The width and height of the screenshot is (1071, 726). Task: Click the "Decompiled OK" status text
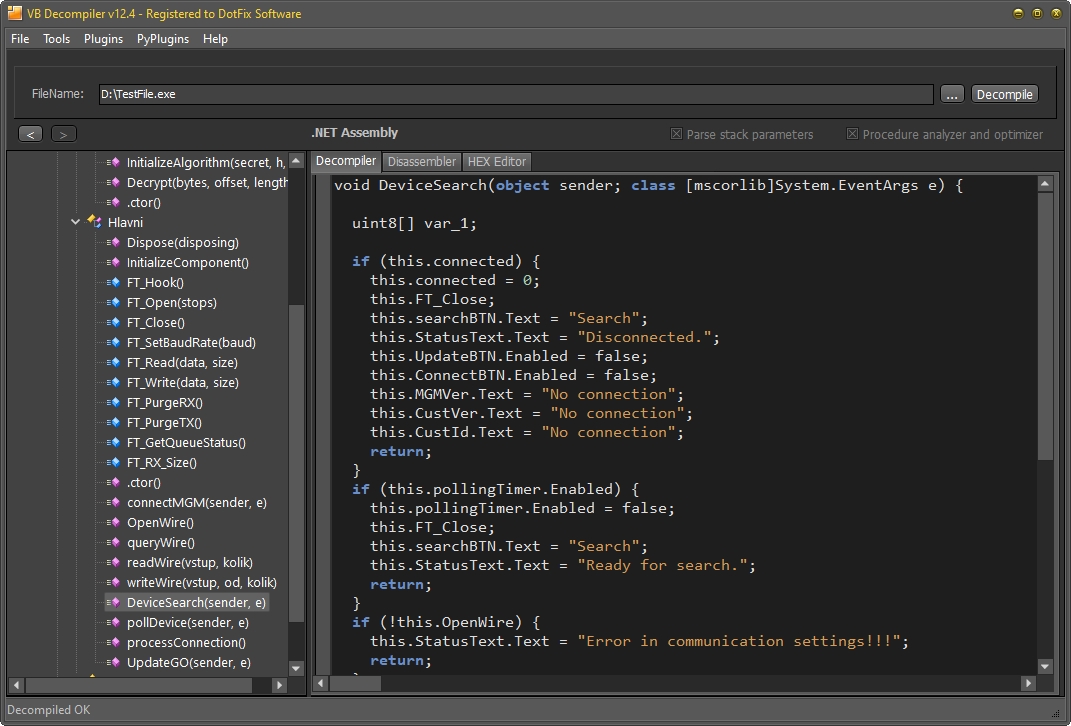coord(48,710)
